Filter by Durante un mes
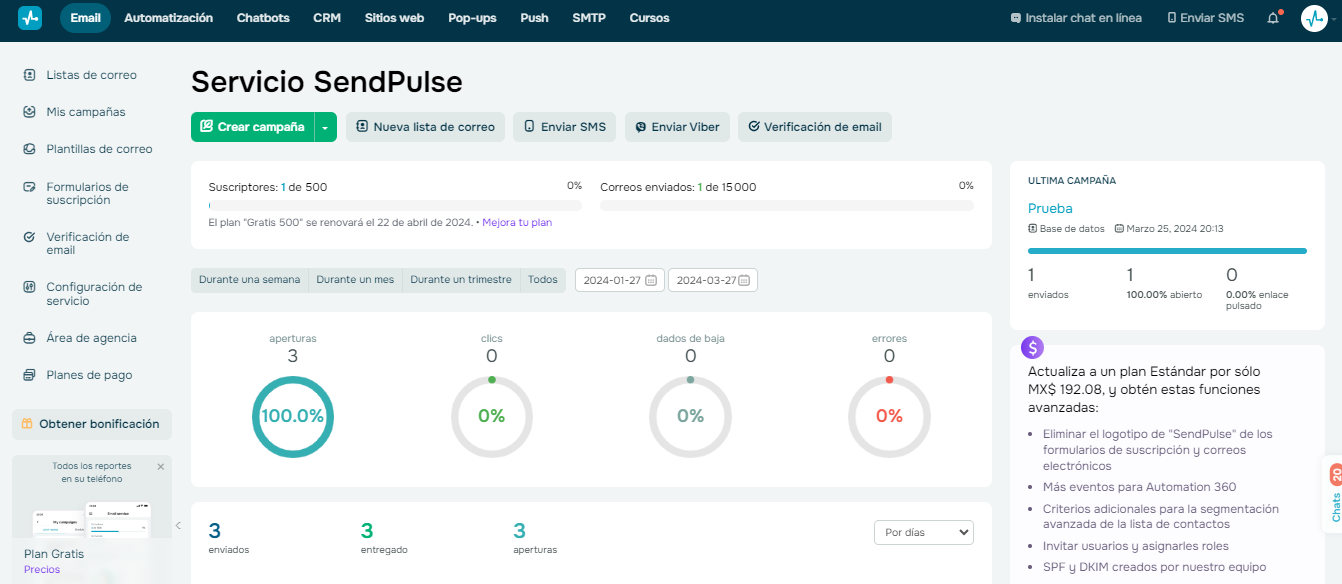 point(355,280)
